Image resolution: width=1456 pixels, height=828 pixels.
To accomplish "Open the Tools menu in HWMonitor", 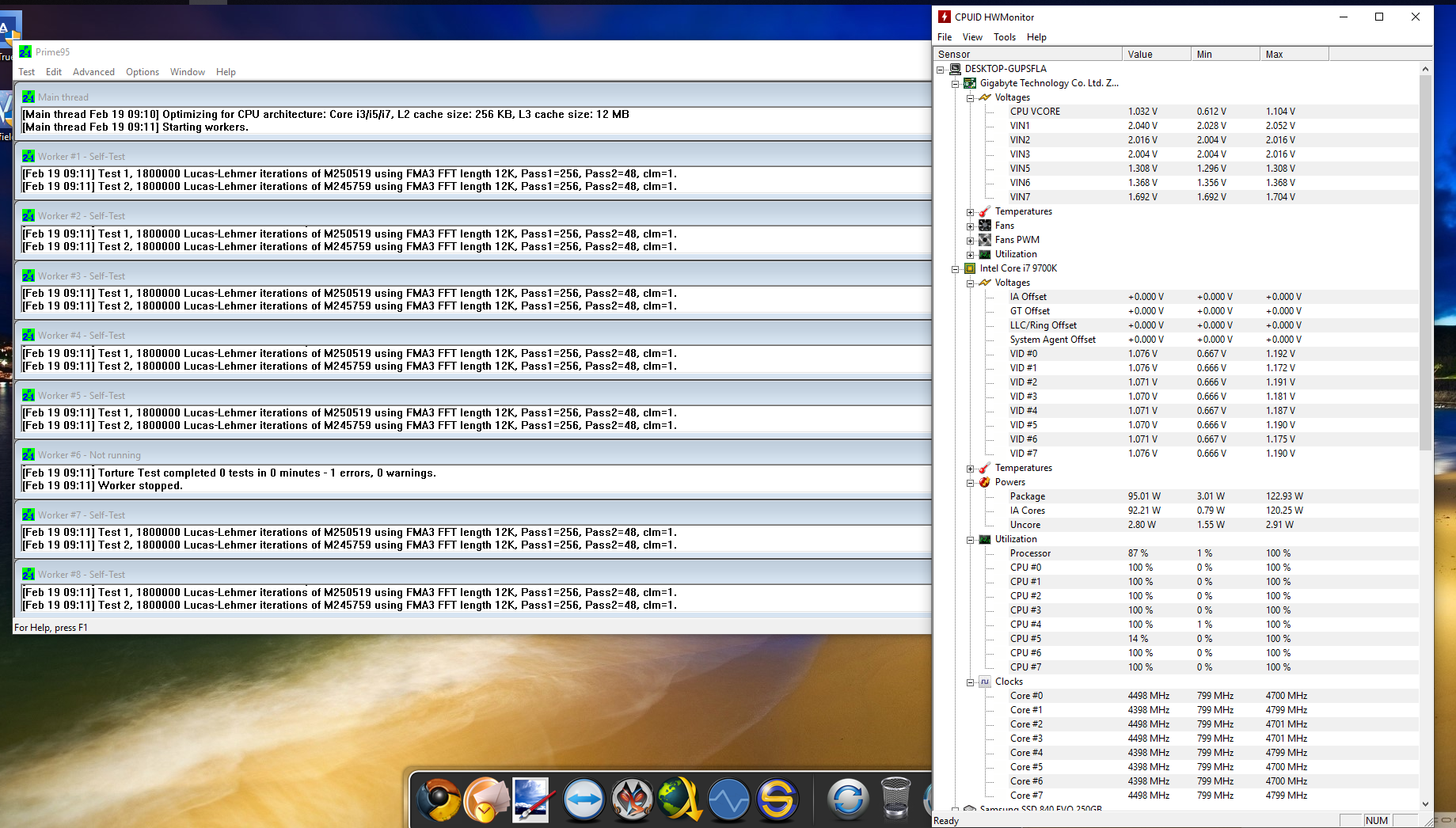I will coord(1005,37).
